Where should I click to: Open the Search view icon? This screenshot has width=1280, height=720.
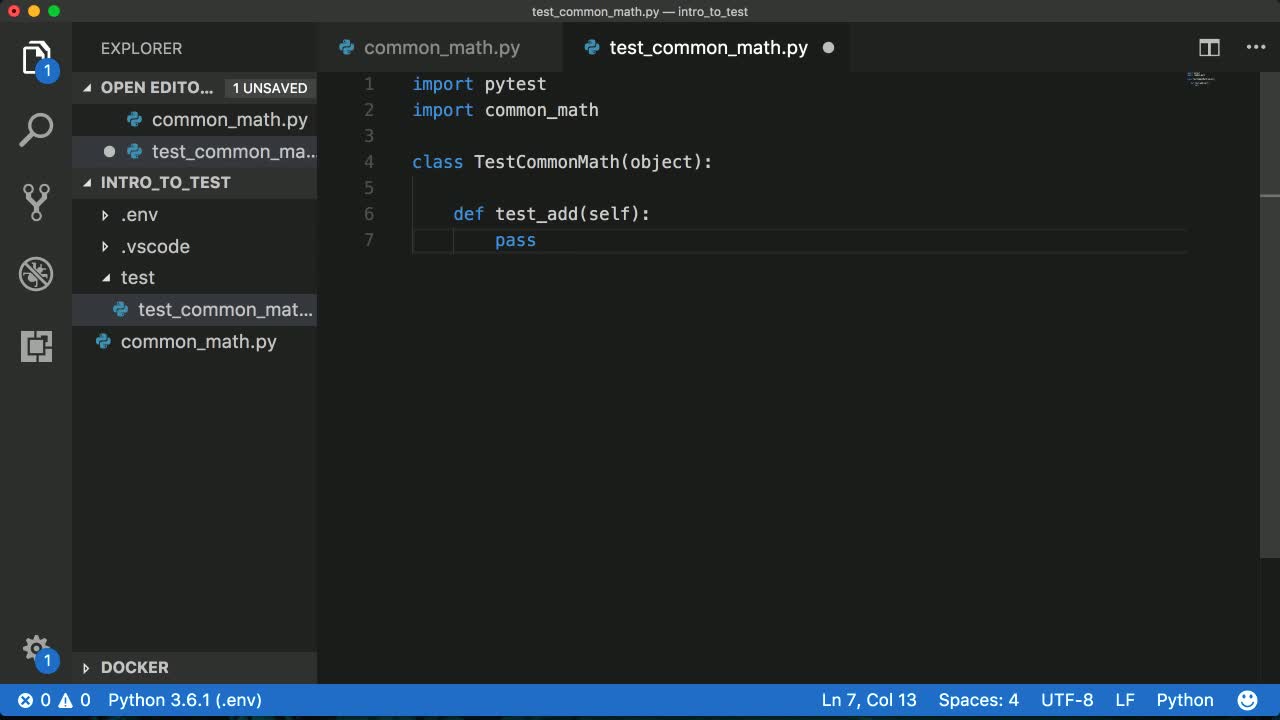click(36, 130)
